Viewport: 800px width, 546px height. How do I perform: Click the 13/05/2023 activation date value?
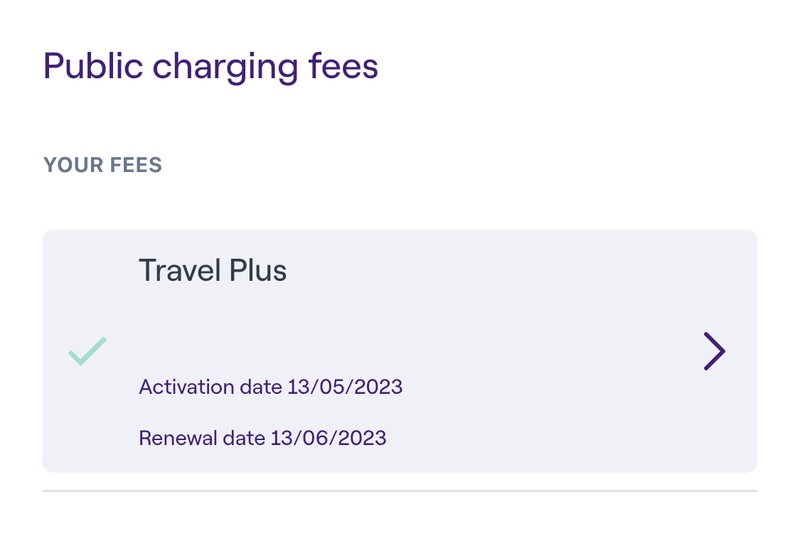coord(345,387)
